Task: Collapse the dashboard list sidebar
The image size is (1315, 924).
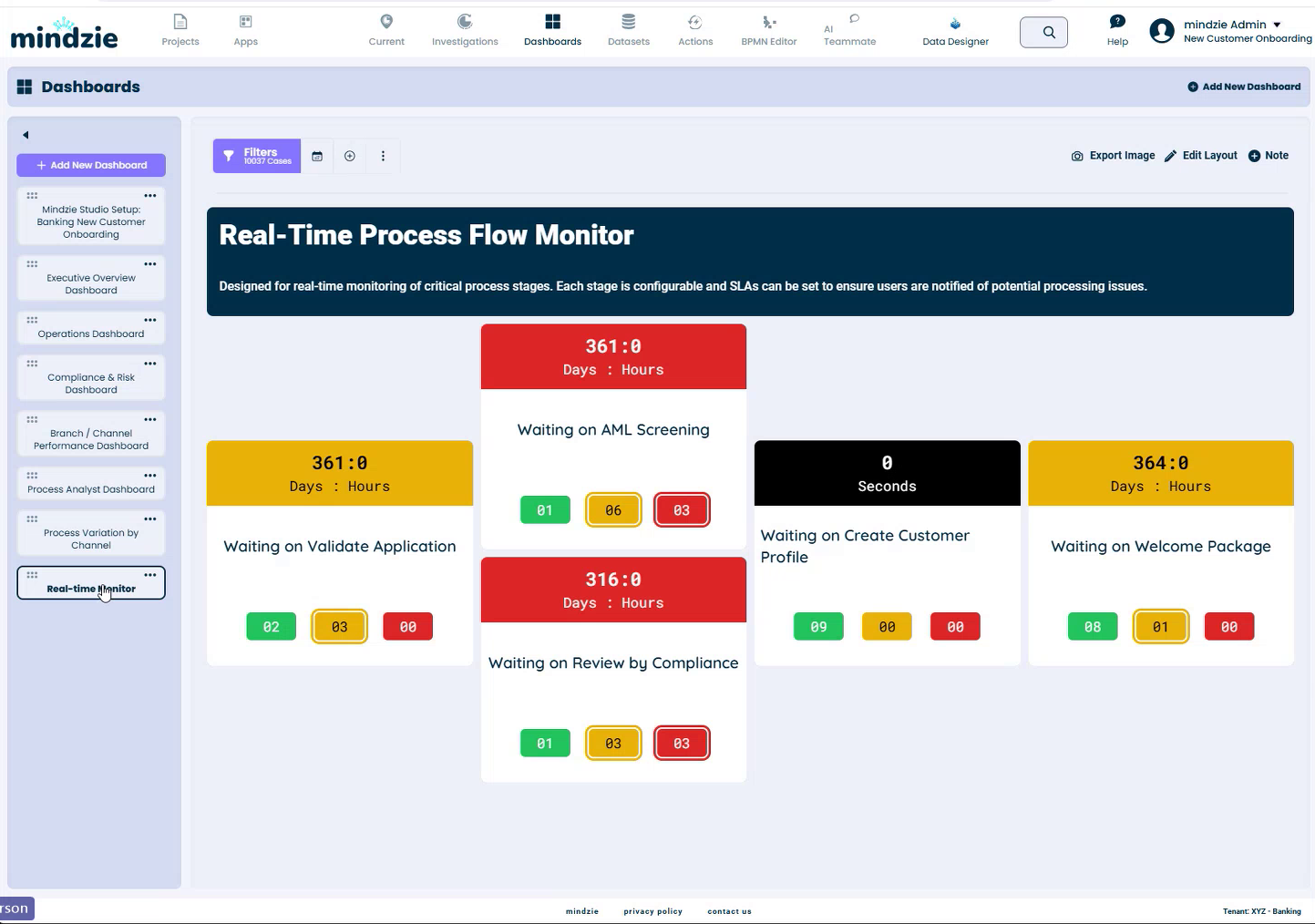Action: tap(26, 135)
